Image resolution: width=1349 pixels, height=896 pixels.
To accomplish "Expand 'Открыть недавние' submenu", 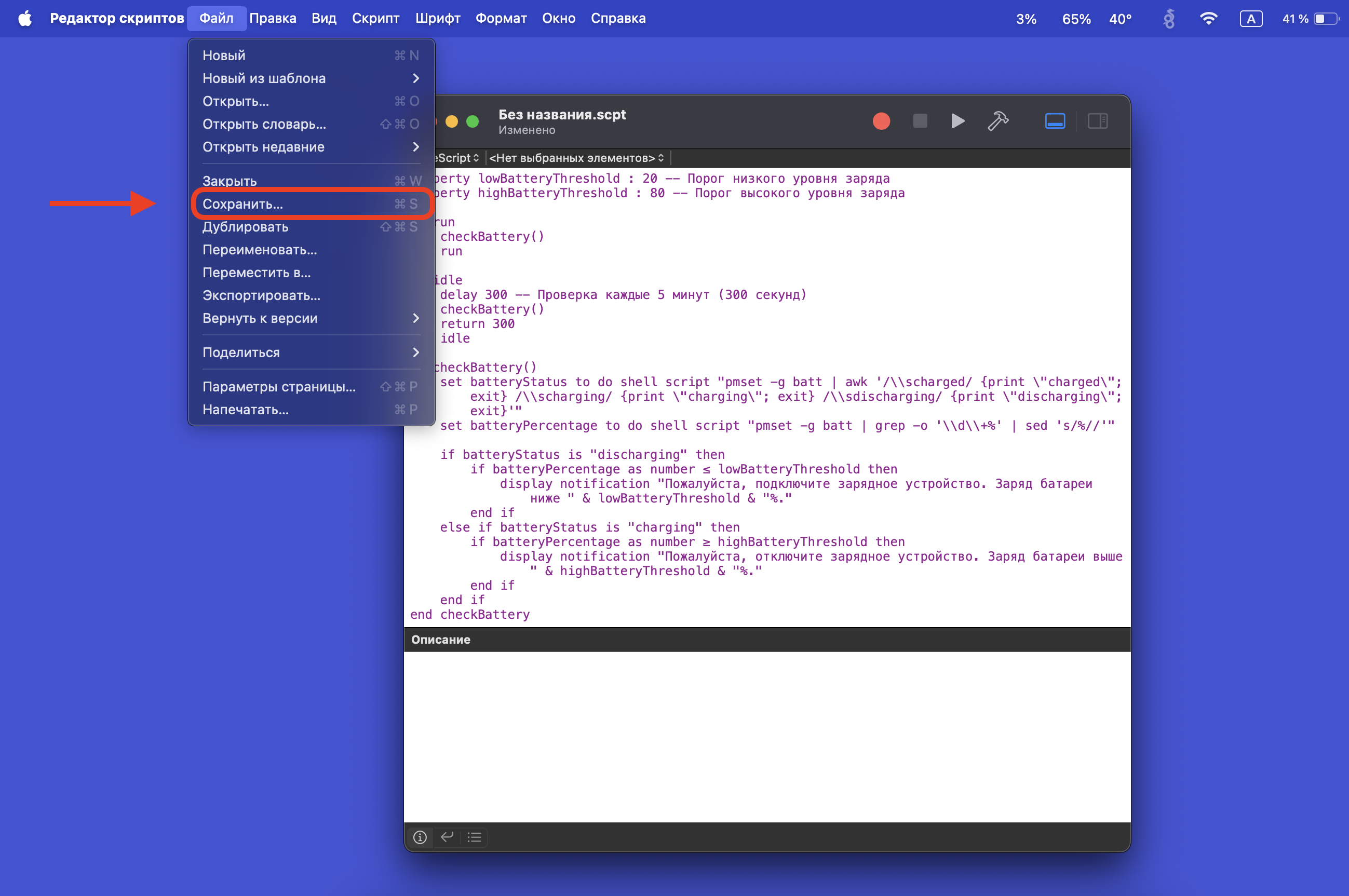I will click(x=311, y=147).
